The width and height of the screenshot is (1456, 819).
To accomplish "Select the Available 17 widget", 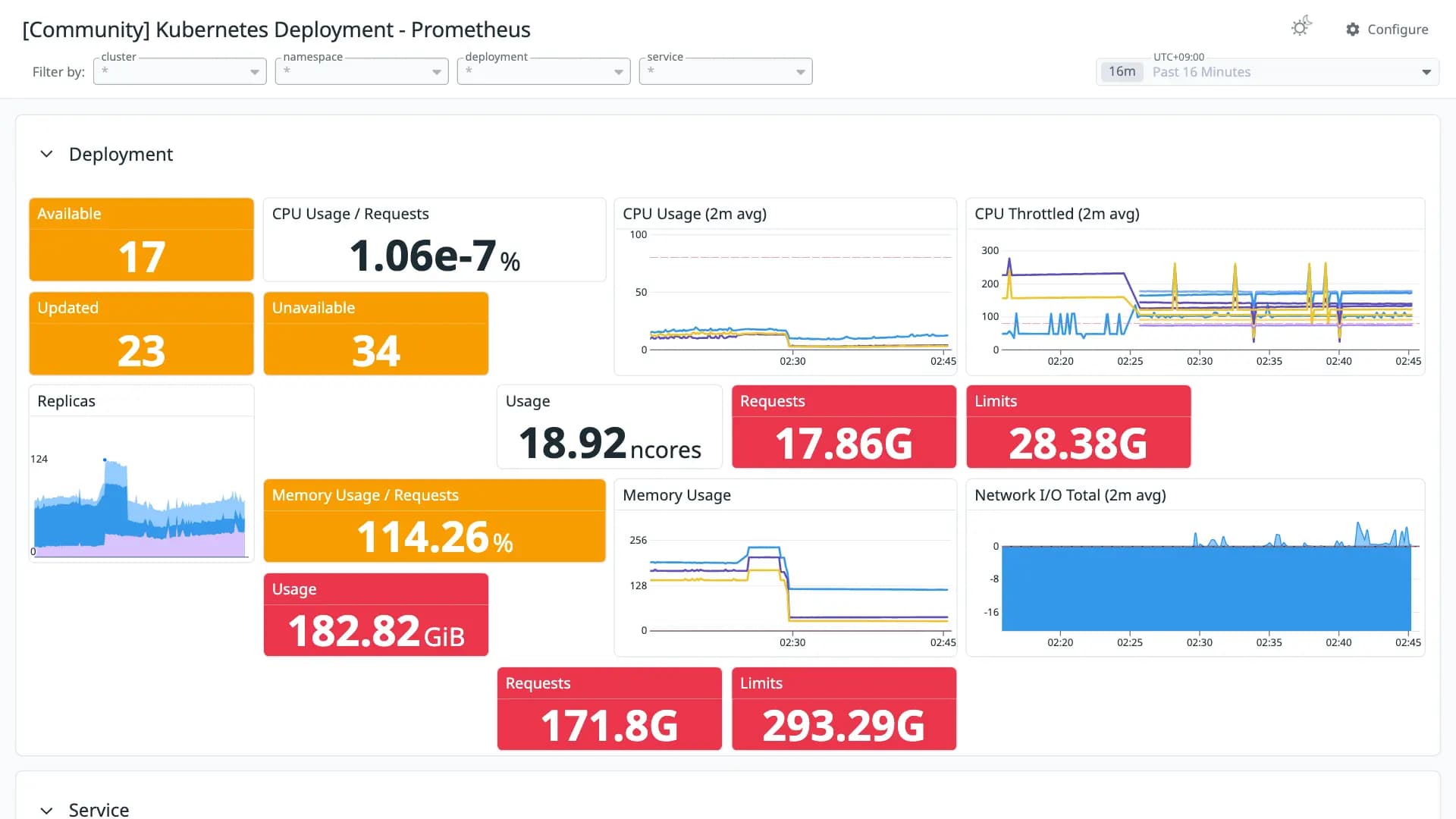I will click(x=141, y=240).
